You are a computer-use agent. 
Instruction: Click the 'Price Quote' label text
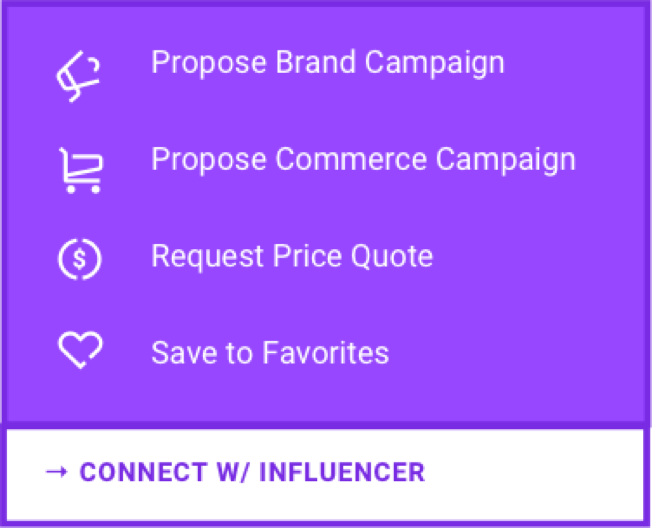pyautogui.click(x=353, y=256)
